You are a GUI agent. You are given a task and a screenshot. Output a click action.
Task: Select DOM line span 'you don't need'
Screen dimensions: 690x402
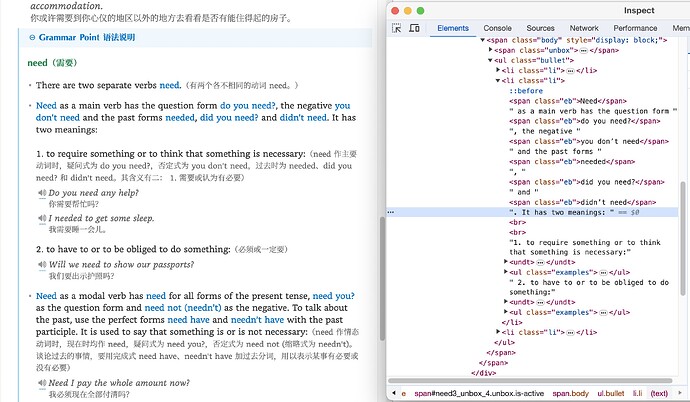pyautogui.click(x=589, y=141)
